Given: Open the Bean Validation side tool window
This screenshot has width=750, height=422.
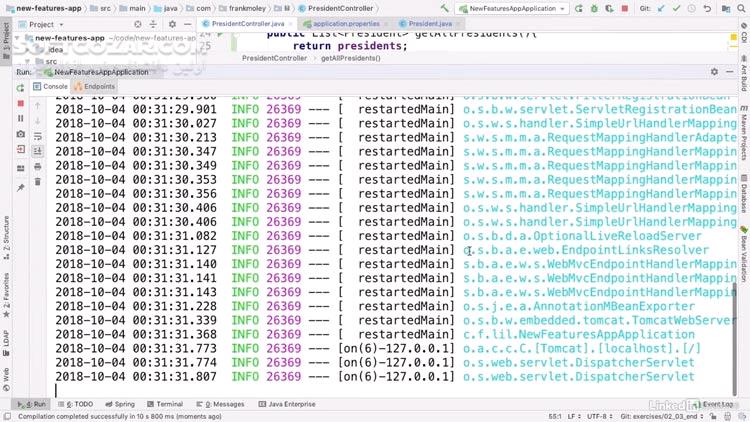Looking at the screenshot, I should click(744, 254).
